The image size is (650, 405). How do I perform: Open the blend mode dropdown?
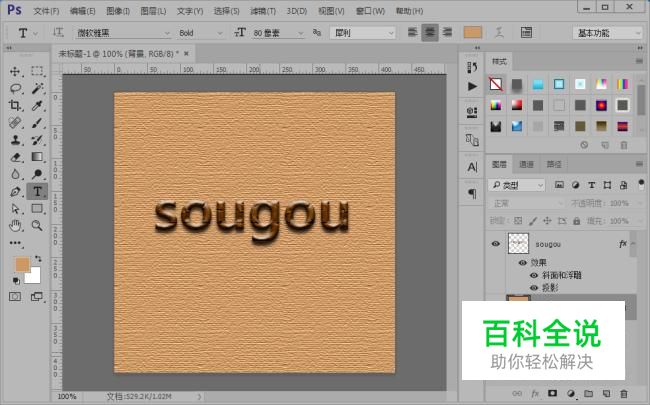click(526, 203)
